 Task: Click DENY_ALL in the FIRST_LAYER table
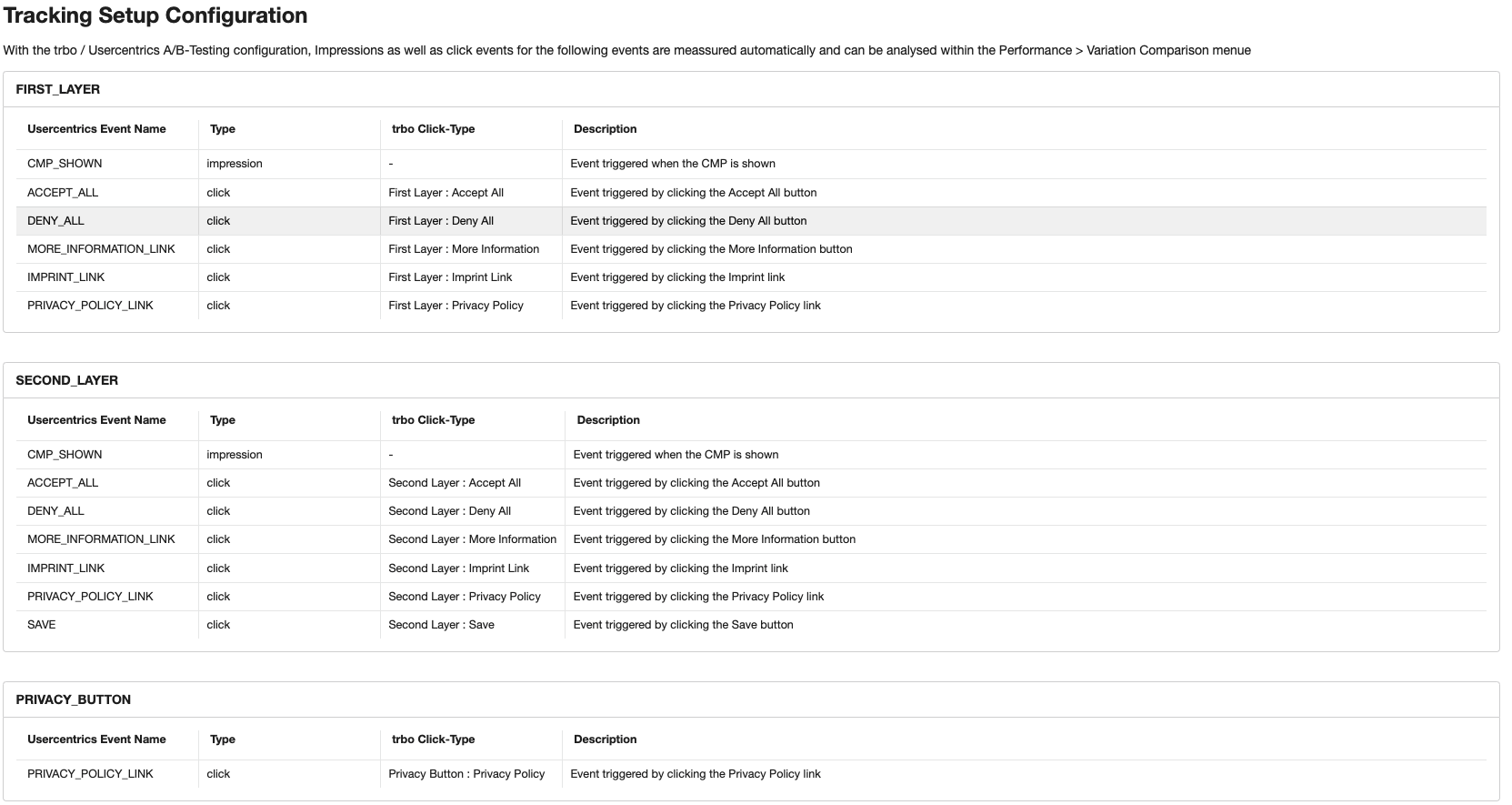click(x=55, y=221)
